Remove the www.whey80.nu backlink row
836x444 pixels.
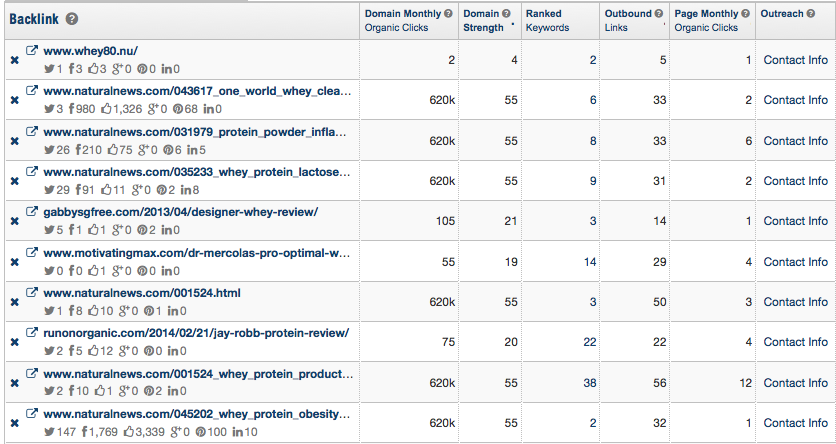(15, 60)
